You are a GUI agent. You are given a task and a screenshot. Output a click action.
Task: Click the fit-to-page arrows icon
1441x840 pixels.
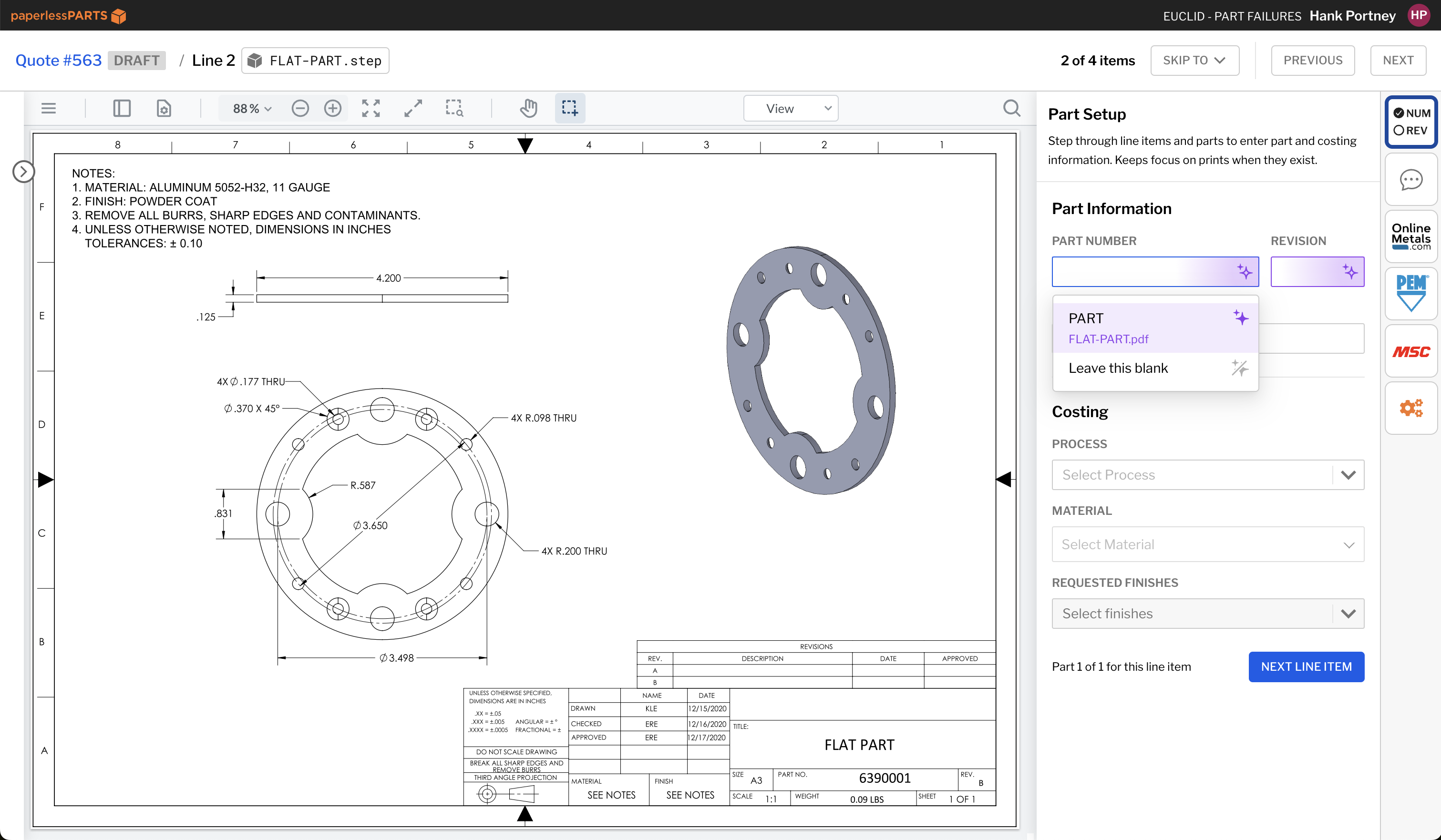coord(371,108)
